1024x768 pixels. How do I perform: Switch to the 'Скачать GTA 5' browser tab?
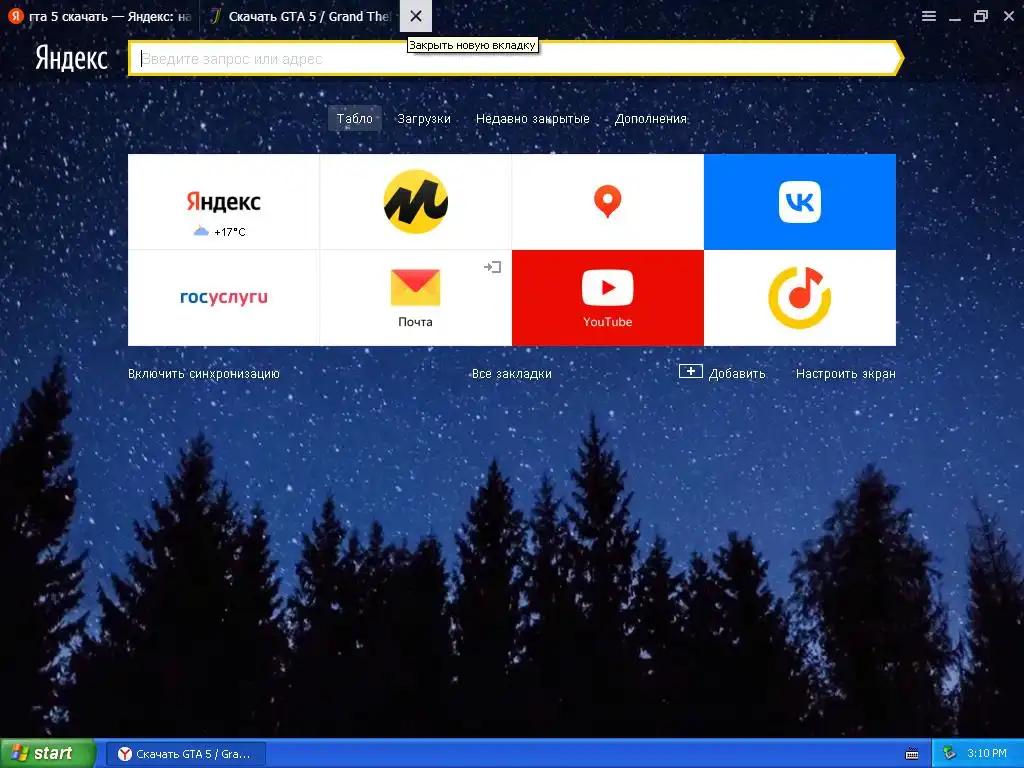(299, 16)
